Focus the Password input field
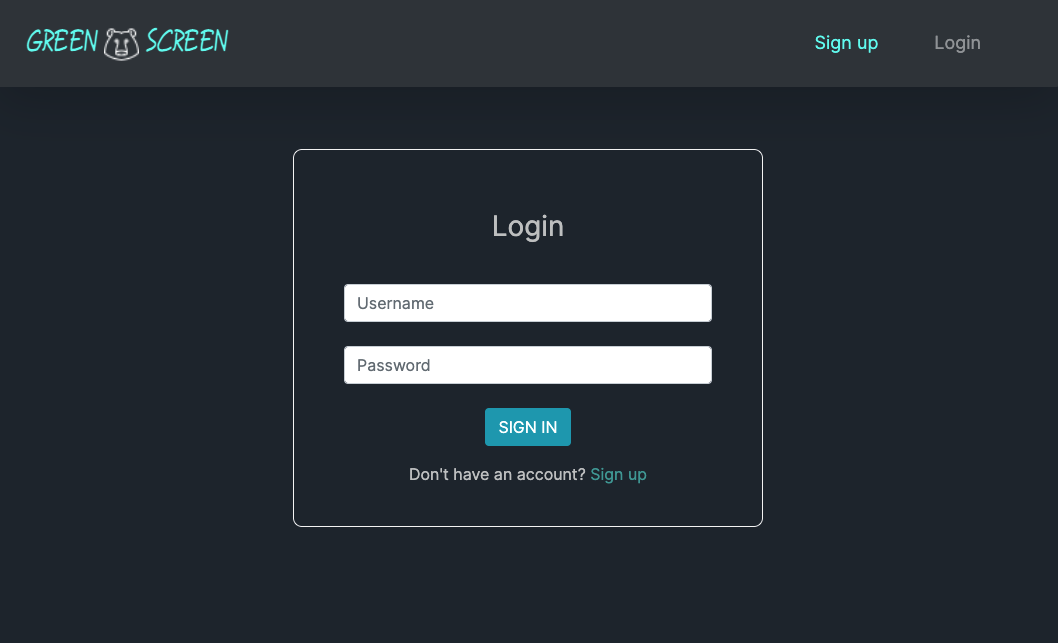The image size is (1058, 643). point(528,365)
